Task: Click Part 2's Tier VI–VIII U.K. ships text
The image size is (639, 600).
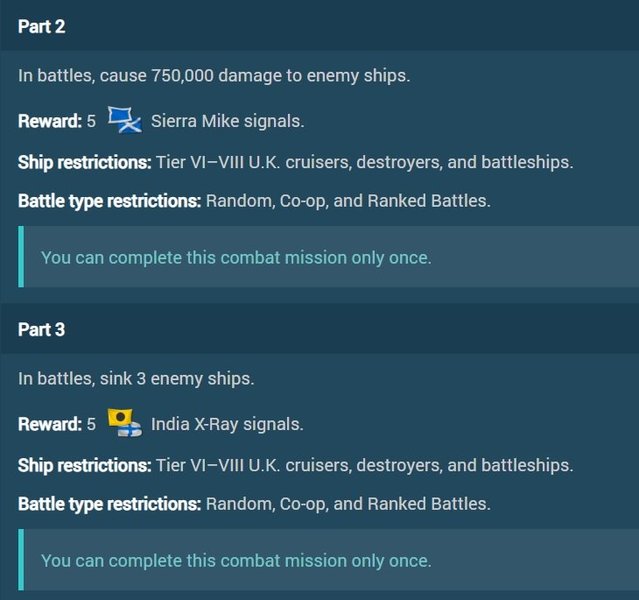Action: pyautogui.click(x=365, y=162)
